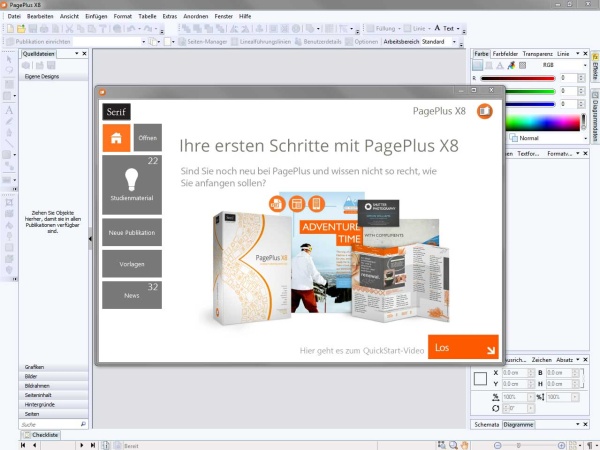Image resolution: width=600 pixels, height=450 pixels.
Task: Close the Quelldateien panel
Action: [x=85, y=54]
